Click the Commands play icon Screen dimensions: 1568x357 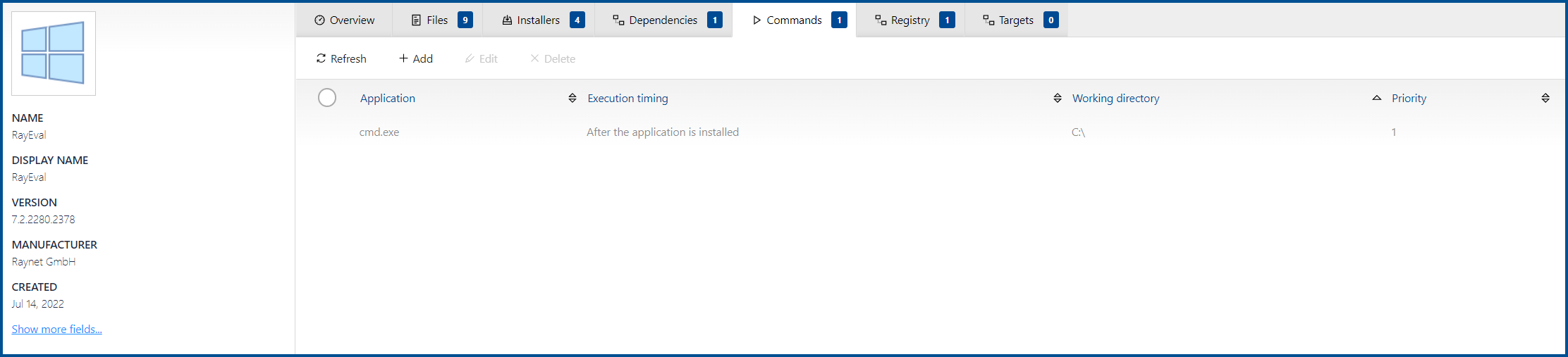(757, 20)
